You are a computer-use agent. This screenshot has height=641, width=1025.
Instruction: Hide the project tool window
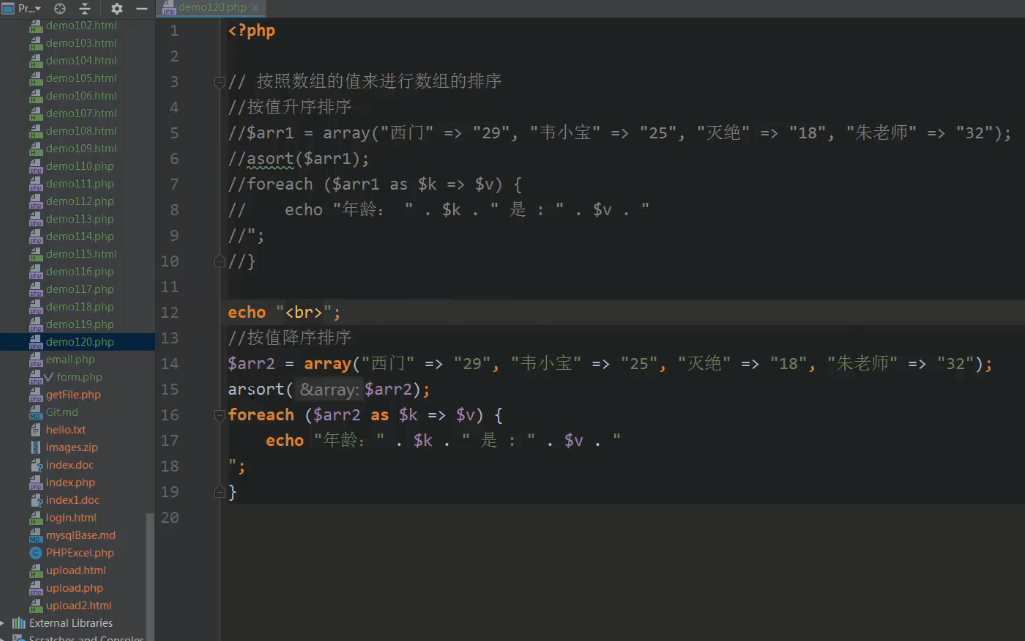141,8
